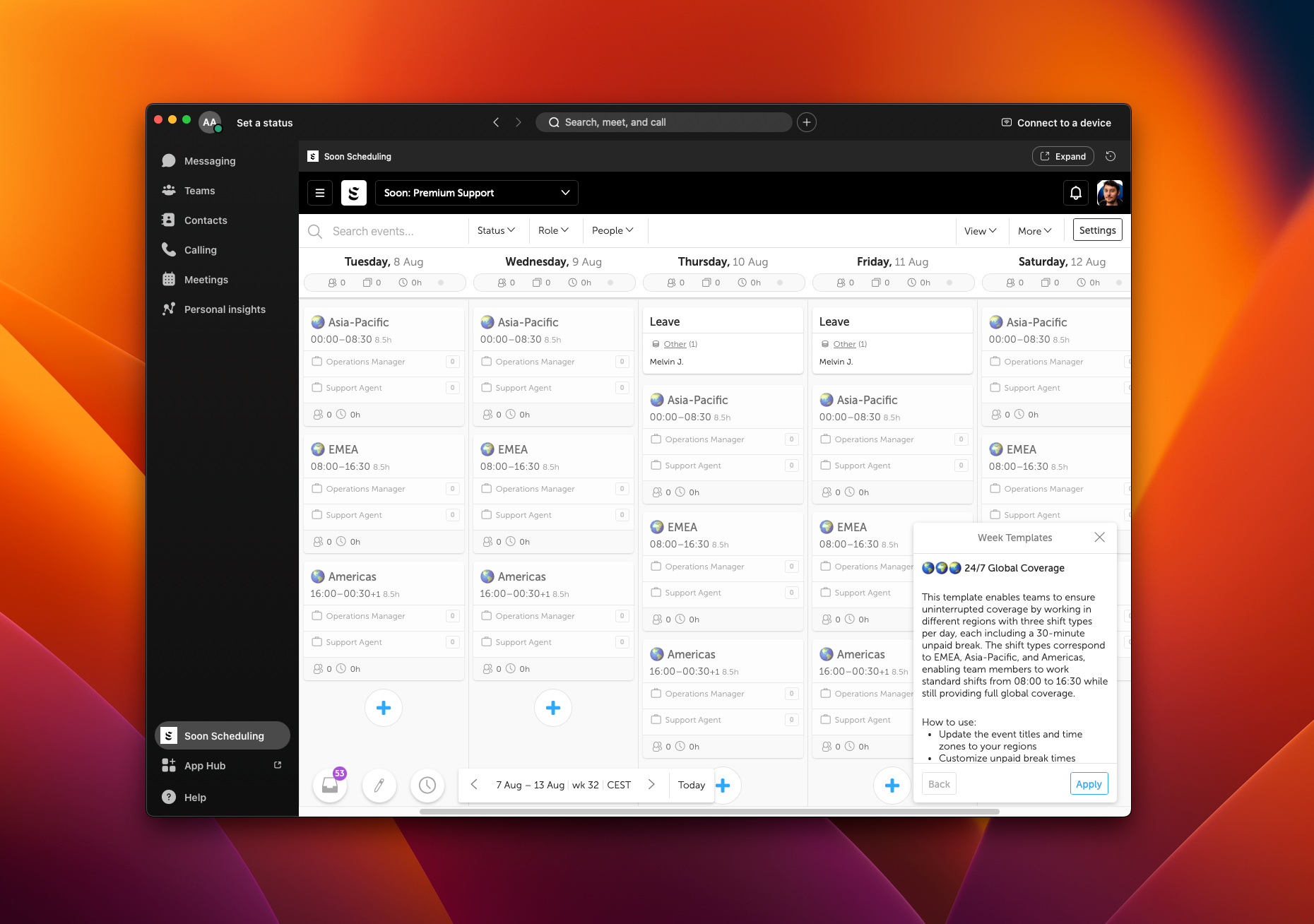Go Back in Week Templates panel
The height and width of the screenshot is (924, 1314).
939,784
